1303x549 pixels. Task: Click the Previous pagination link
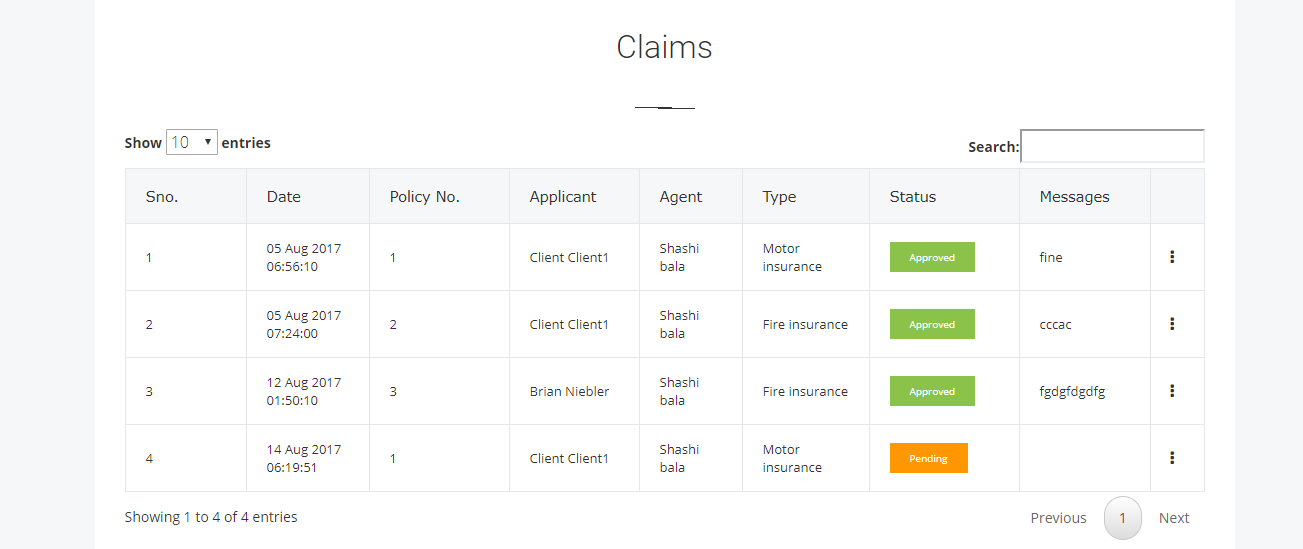tap(1058, 518)
